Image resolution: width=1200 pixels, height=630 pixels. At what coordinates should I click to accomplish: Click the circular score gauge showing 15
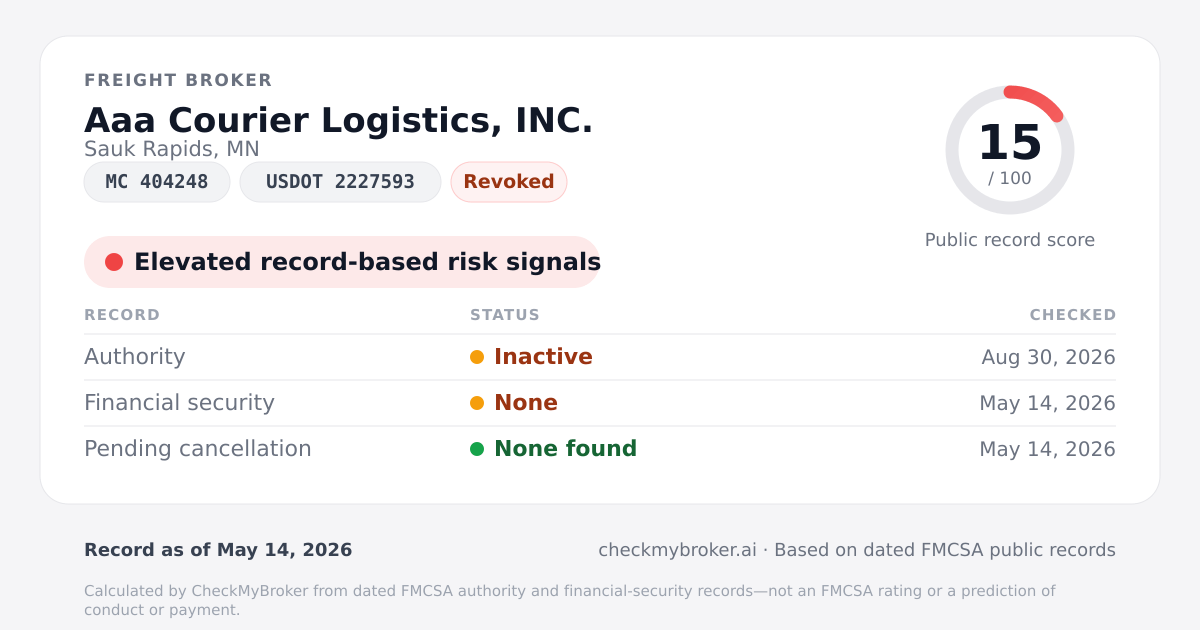click(1010, 150)
